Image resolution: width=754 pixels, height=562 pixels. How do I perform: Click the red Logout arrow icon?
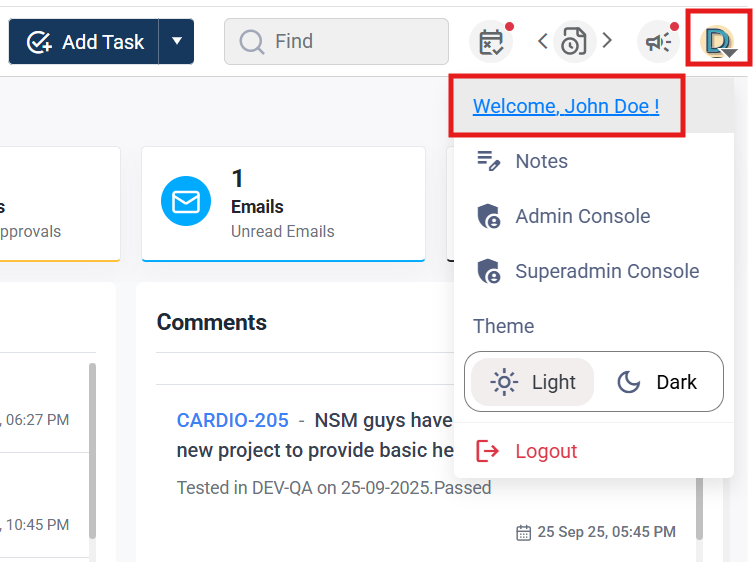click(x=488, y=451)
